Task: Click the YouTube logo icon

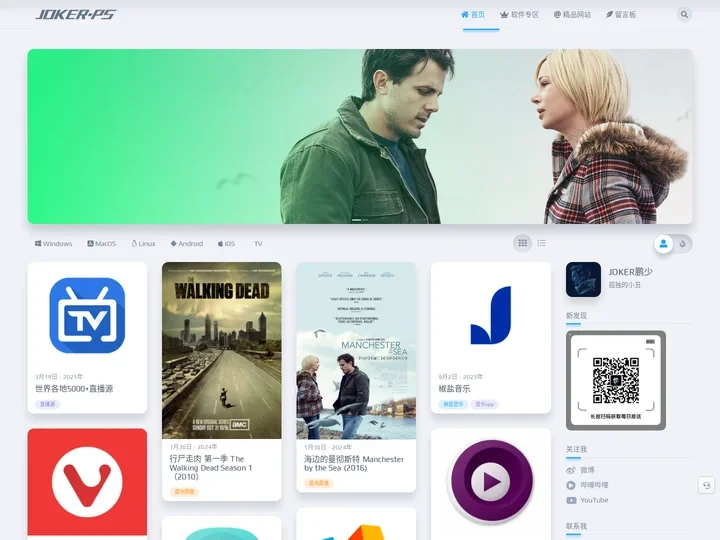Action: 571,500
